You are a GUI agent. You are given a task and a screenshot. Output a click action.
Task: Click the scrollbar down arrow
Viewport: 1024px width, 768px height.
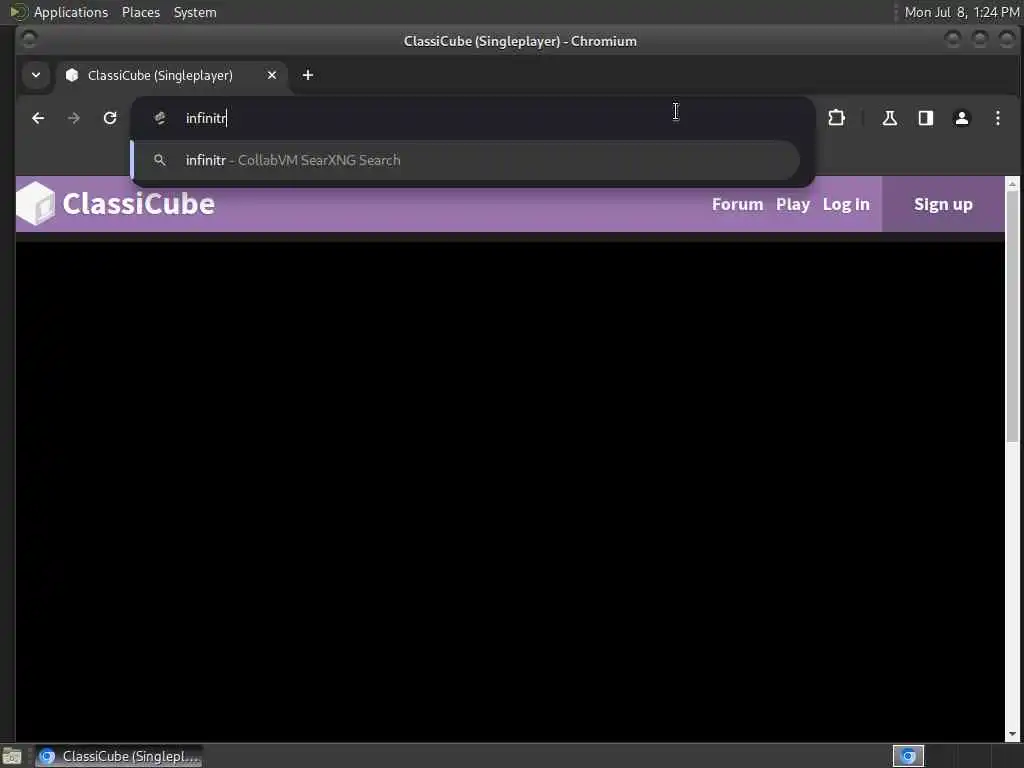[x=1012, y=734]
